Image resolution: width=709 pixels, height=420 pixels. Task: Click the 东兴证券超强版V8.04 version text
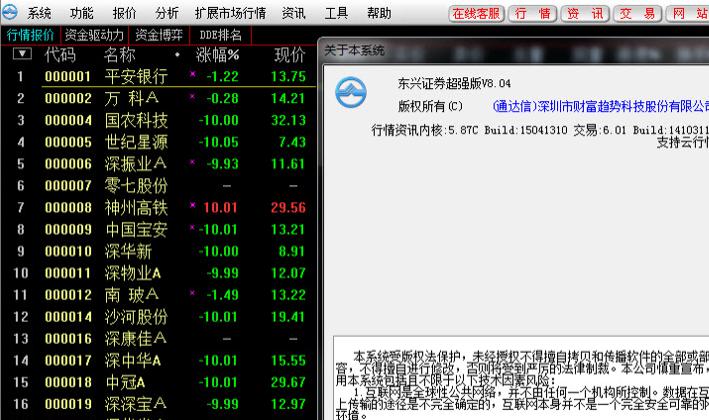(454, 84)
